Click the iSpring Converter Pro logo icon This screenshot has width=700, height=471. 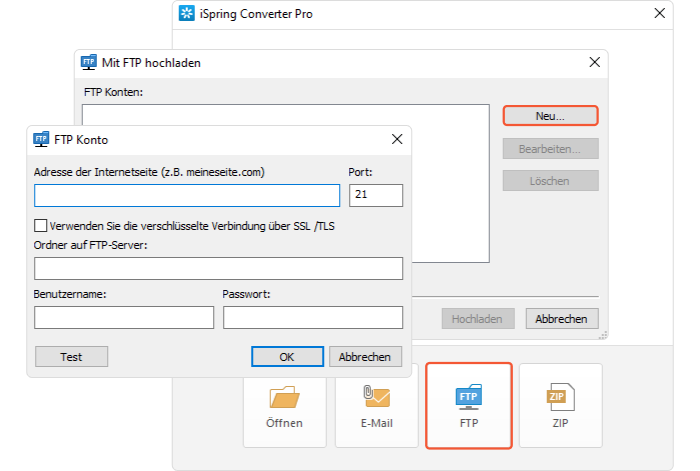(x=187, y=13)
